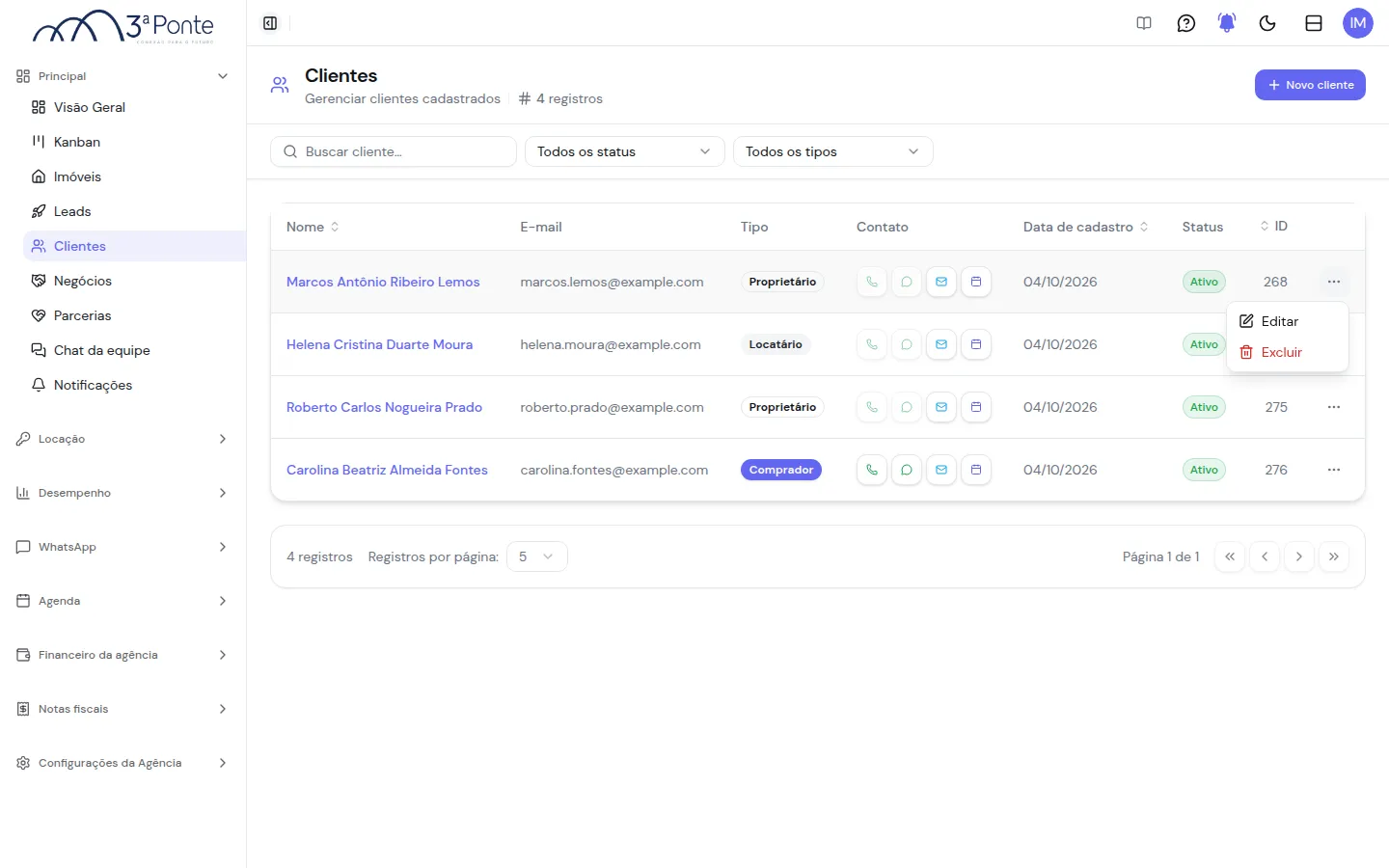Choose Excluir from the context menu
This screenshot has height=868, width=1389.
(1287, 352)
